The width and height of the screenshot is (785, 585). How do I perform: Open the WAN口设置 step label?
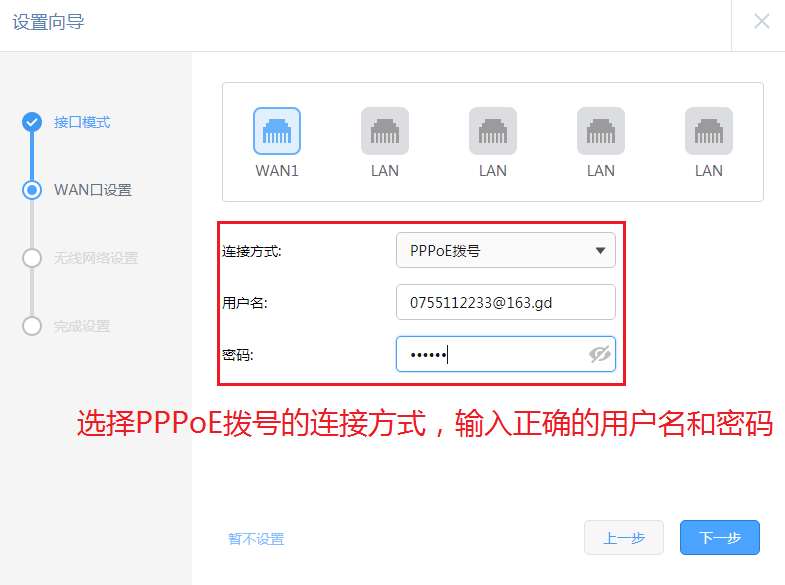pyautogui.click(x=93, y=190)
